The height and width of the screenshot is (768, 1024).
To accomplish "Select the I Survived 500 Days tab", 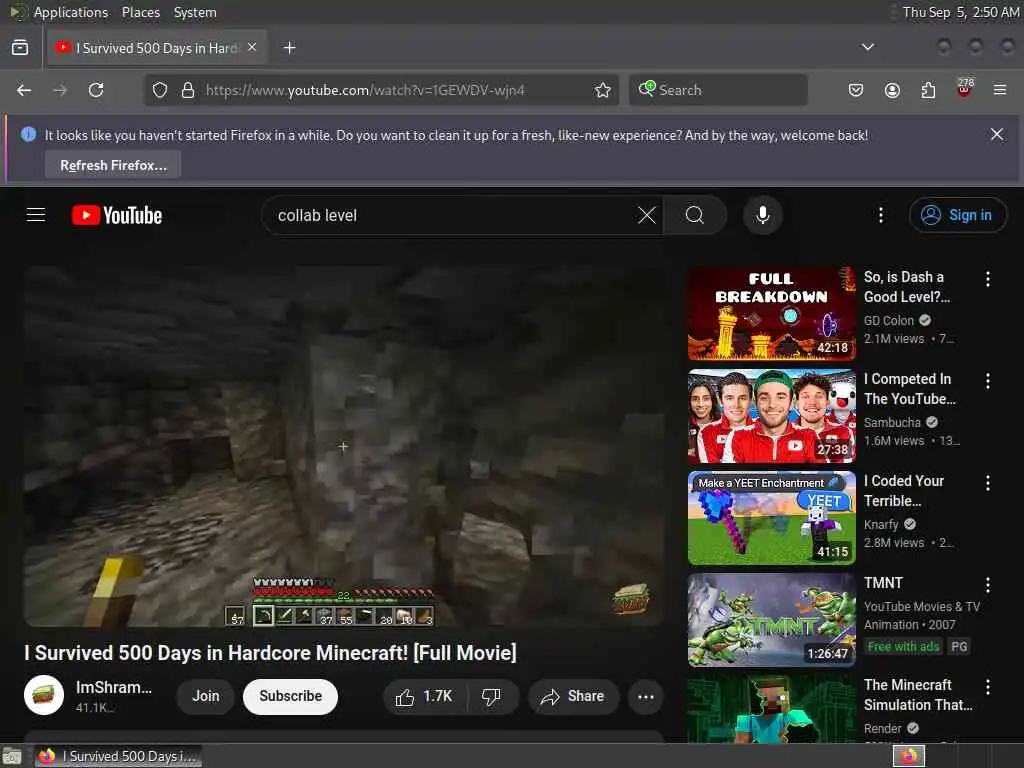I will [x=157, y=48].
